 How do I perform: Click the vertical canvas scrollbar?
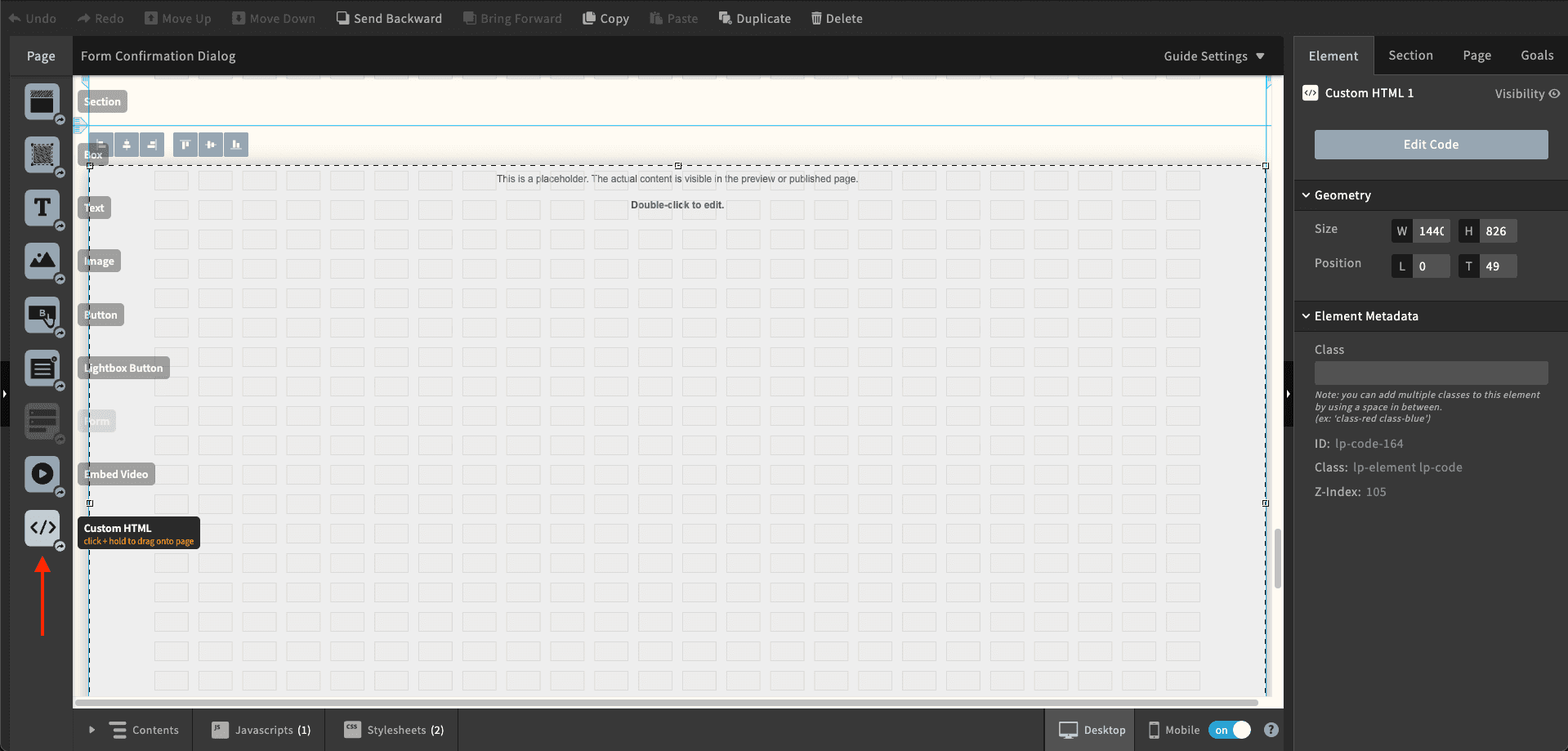pyautogui.click(x=1277, y=559)
